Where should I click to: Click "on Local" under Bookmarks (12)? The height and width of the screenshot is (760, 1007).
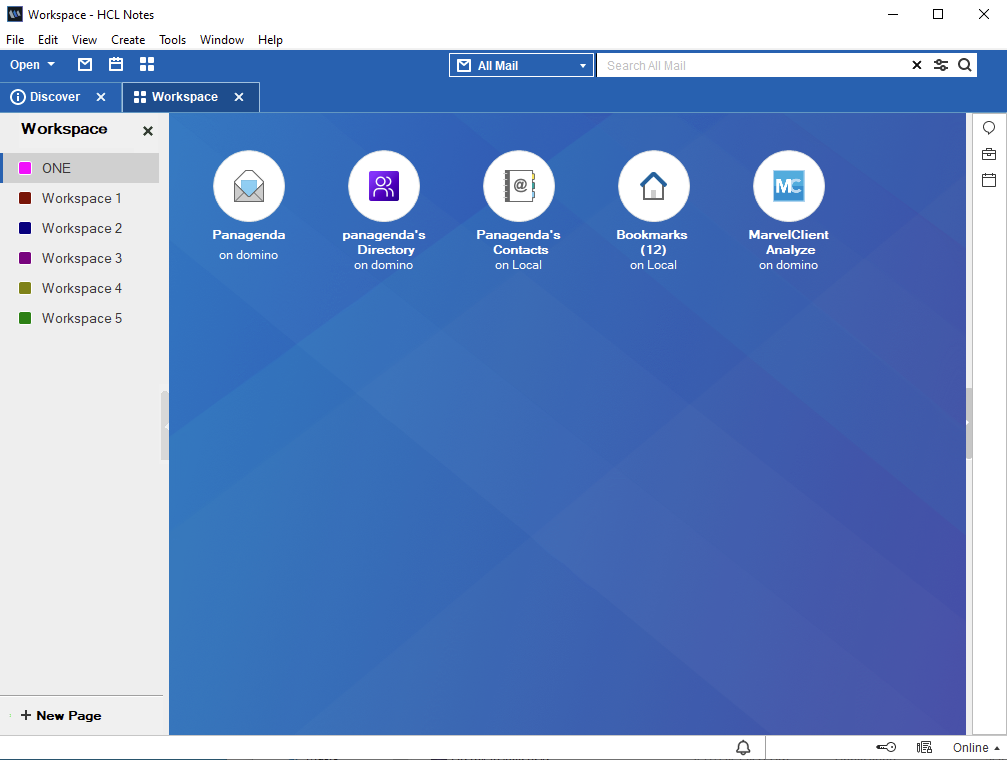pyautogui.click(x=653, y=265)
